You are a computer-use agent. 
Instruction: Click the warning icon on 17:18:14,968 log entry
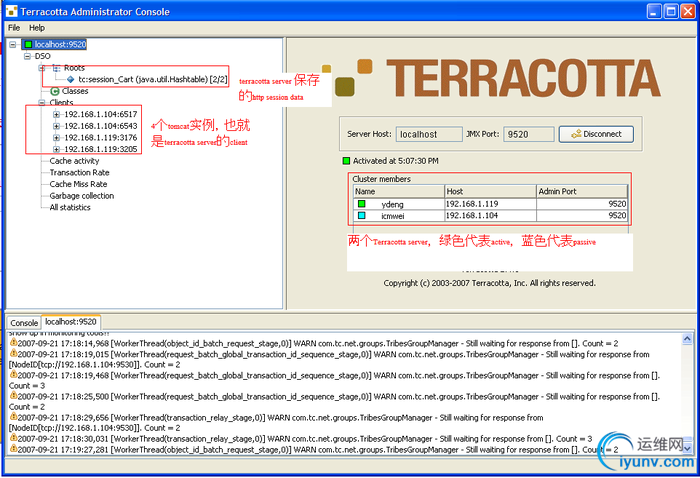[x=13, y=343]
